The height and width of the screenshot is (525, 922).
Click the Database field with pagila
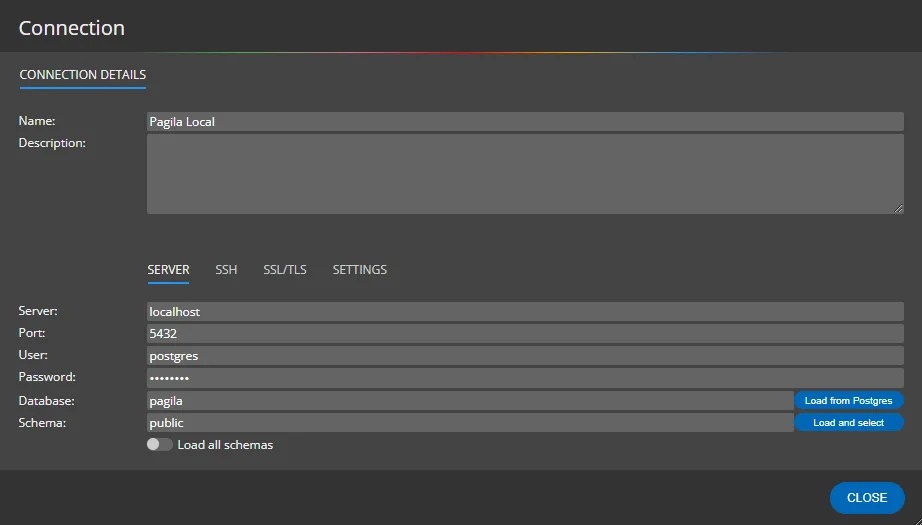click(470, 400)
